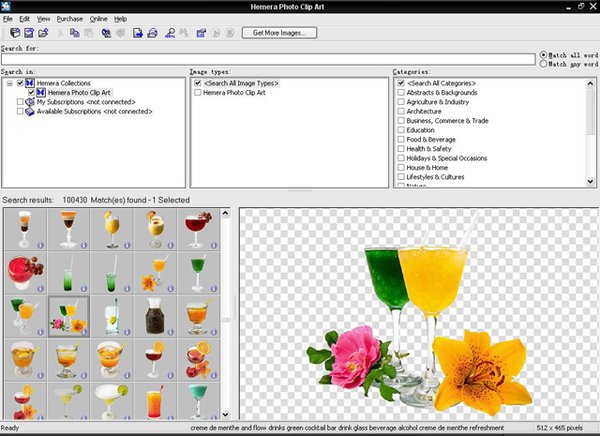
Task: Click the properties options toolbar icon
Action: click(201, 33)
